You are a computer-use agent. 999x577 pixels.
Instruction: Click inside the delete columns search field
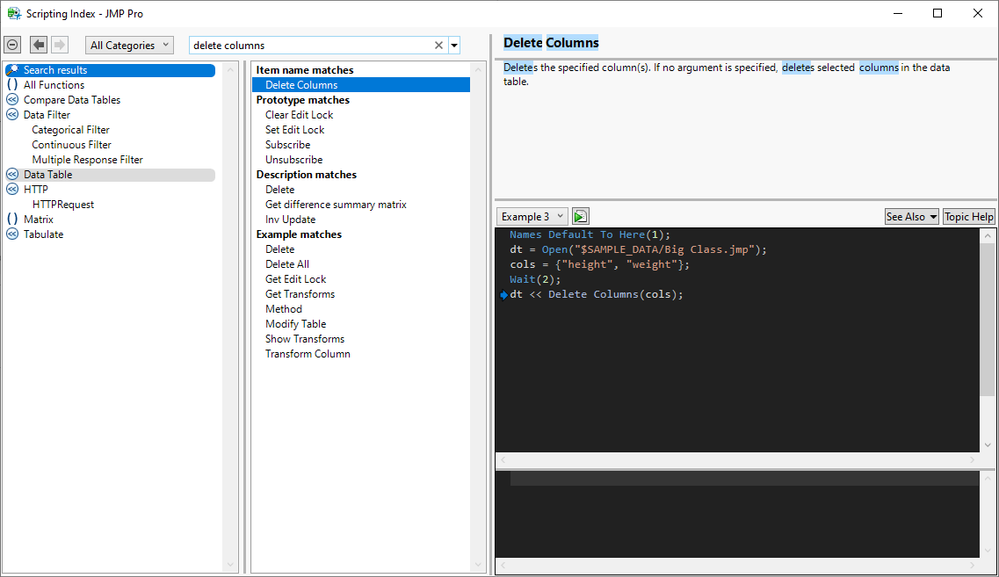coord(310,45)
